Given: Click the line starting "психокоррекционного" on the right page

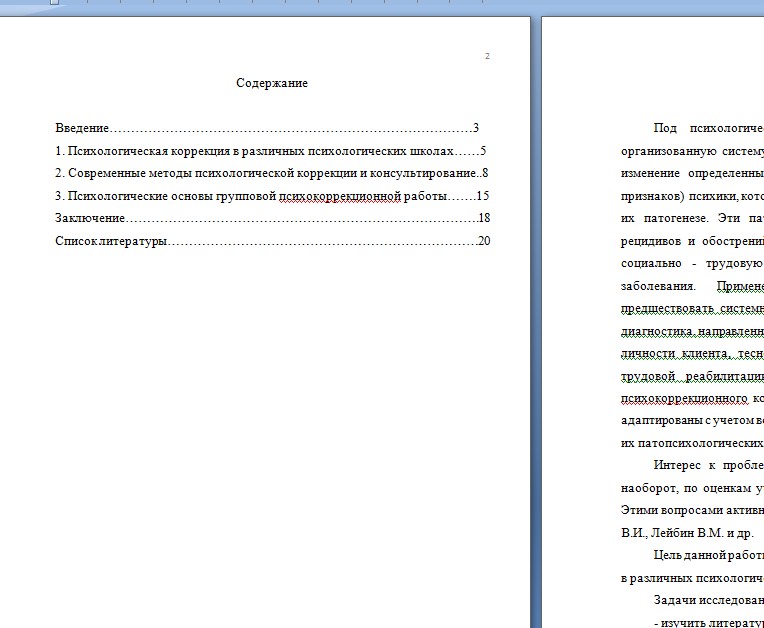Looking at the screenshot, I should pos(692,398).
